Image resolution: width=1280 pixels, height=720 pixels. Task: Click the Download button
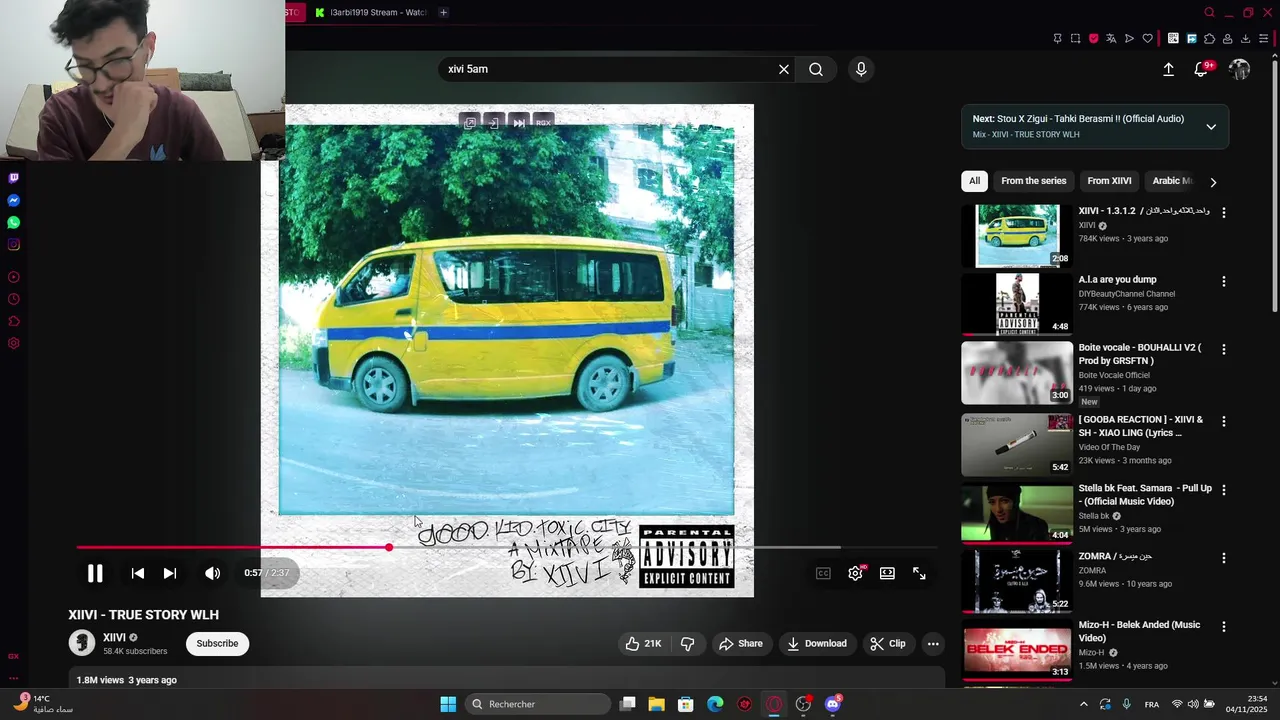[x=816, y=644]
